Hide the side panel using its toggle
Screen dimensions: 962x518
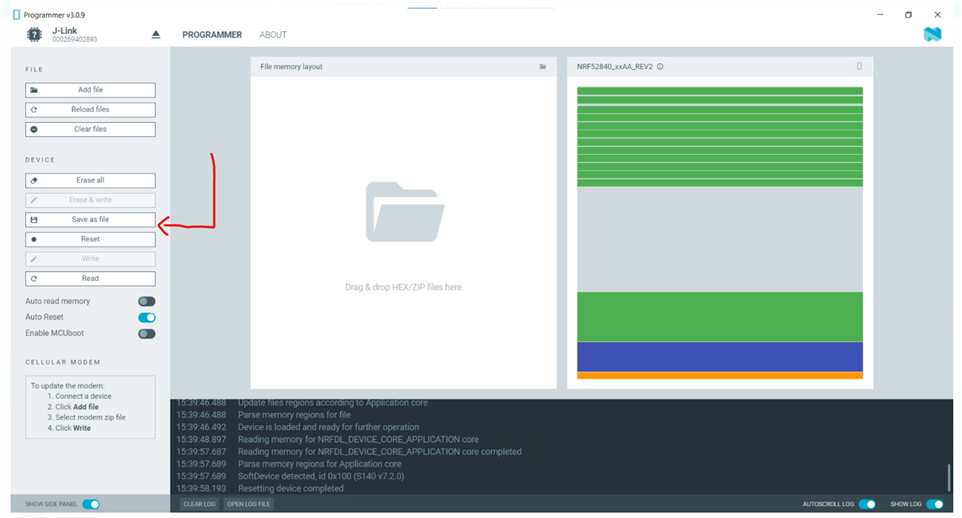(91, 504)
